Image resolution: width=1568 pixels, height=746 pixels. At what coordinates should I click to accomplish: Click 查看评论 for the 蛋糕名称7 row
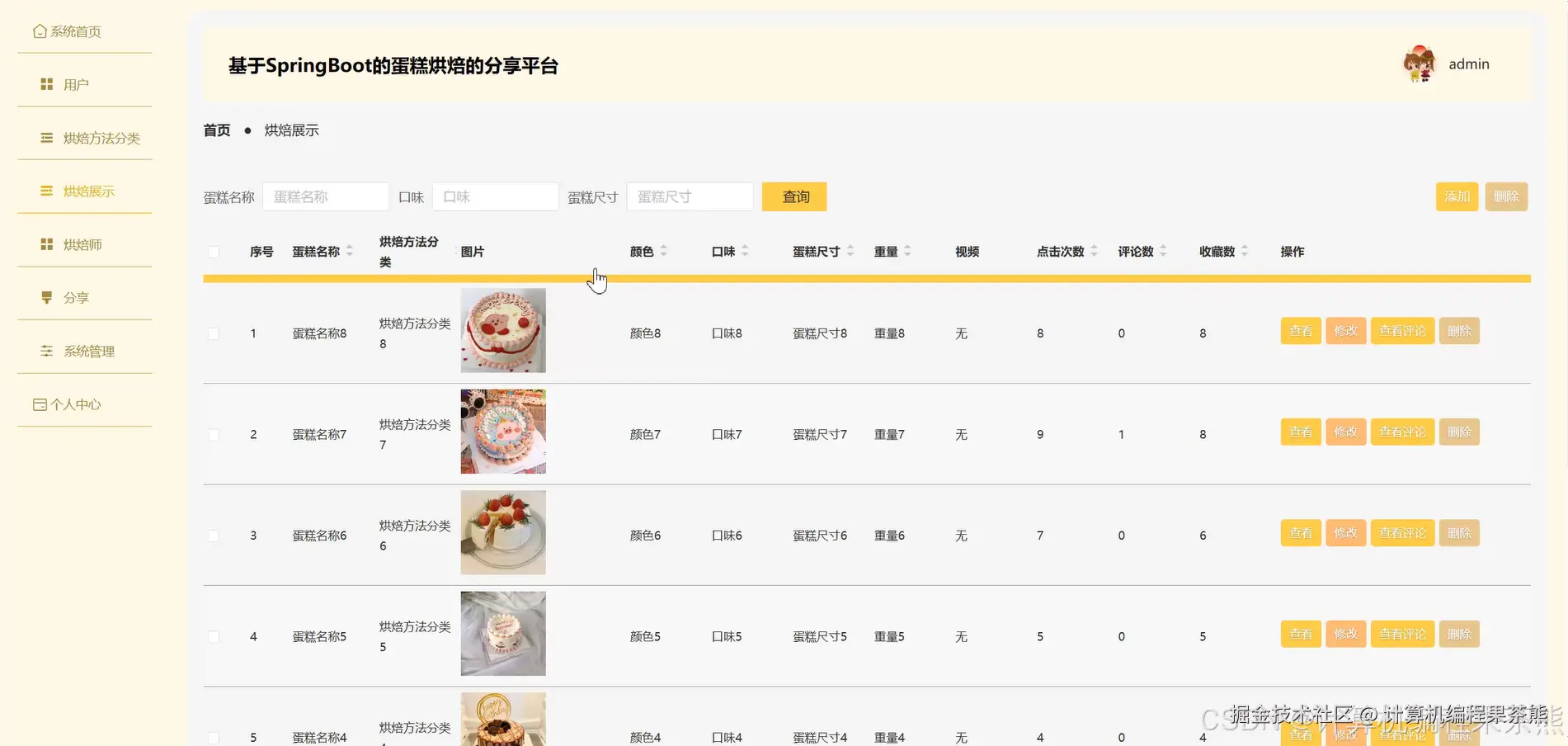pyautogui.click(x=1402, y=432)
